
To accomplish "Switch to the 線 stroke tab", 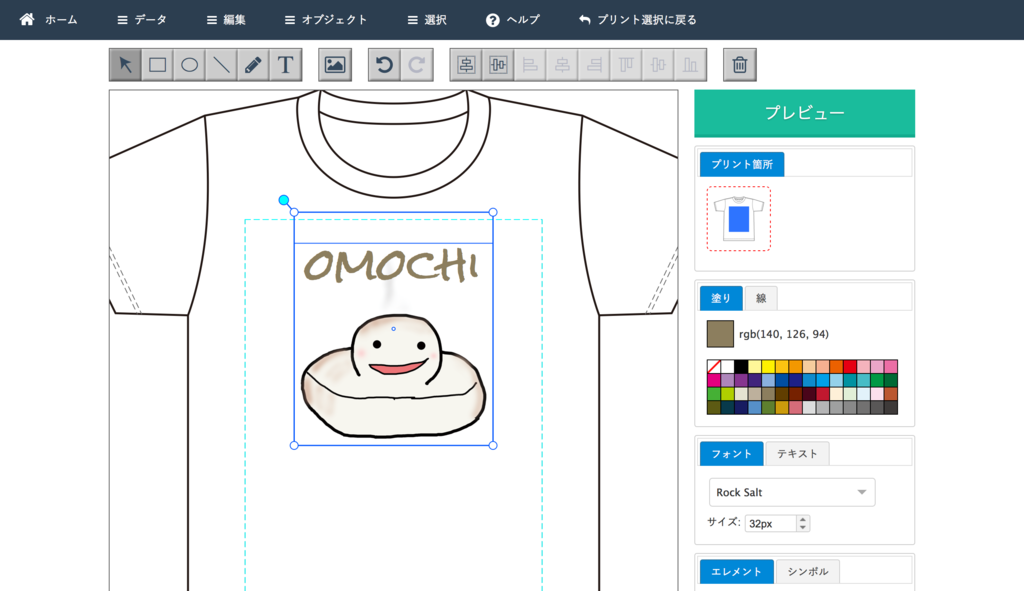I will 761,298.
